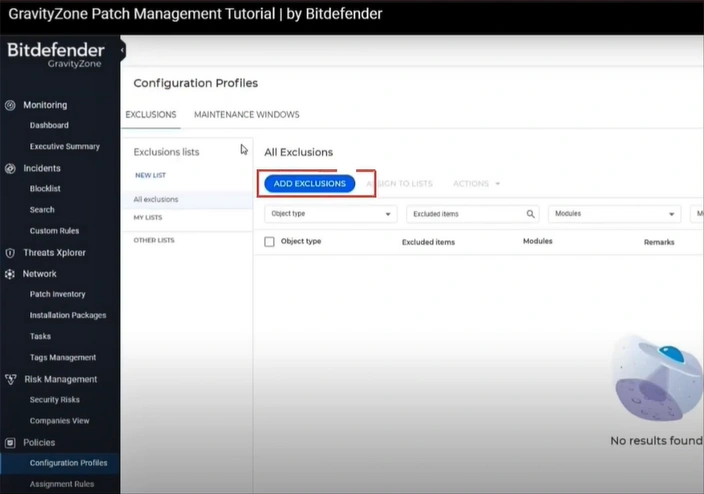Image resolution: width=704 pixels, height=494 pixels.
Task: Type in the Excluded items search field
Action: pyautogui.click(x=465, y=214)
